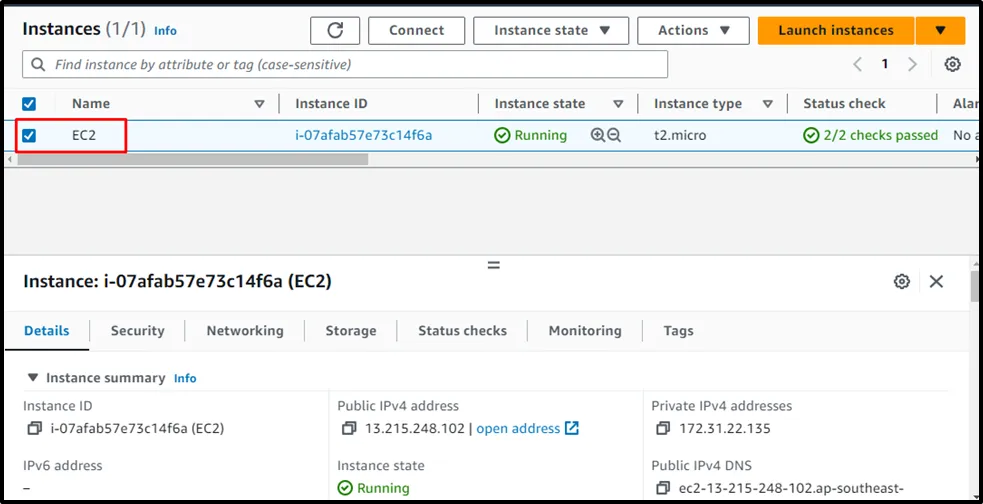
Task: Switch to the Security tab
Action: click(x=137, y=331)
